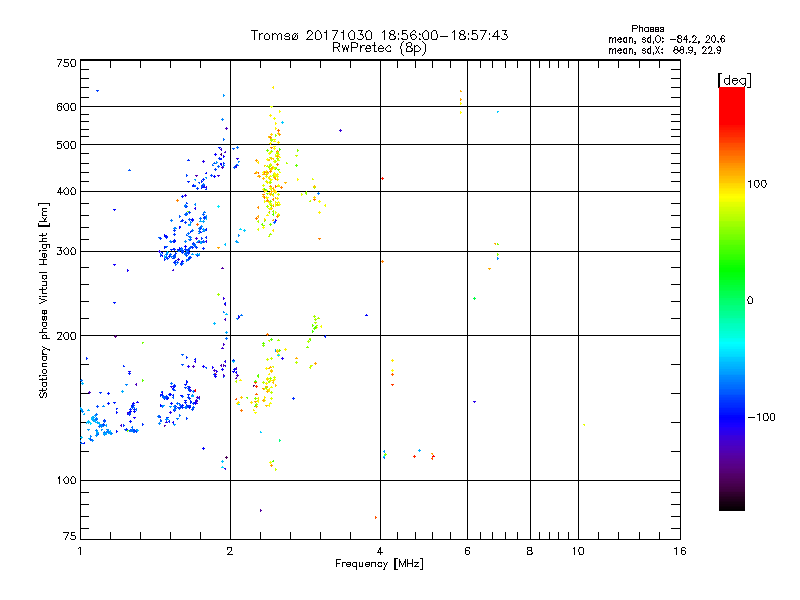The image size is (800, 600).
Task: Click the color bar's positive "100" label
Action: point(757,184)
